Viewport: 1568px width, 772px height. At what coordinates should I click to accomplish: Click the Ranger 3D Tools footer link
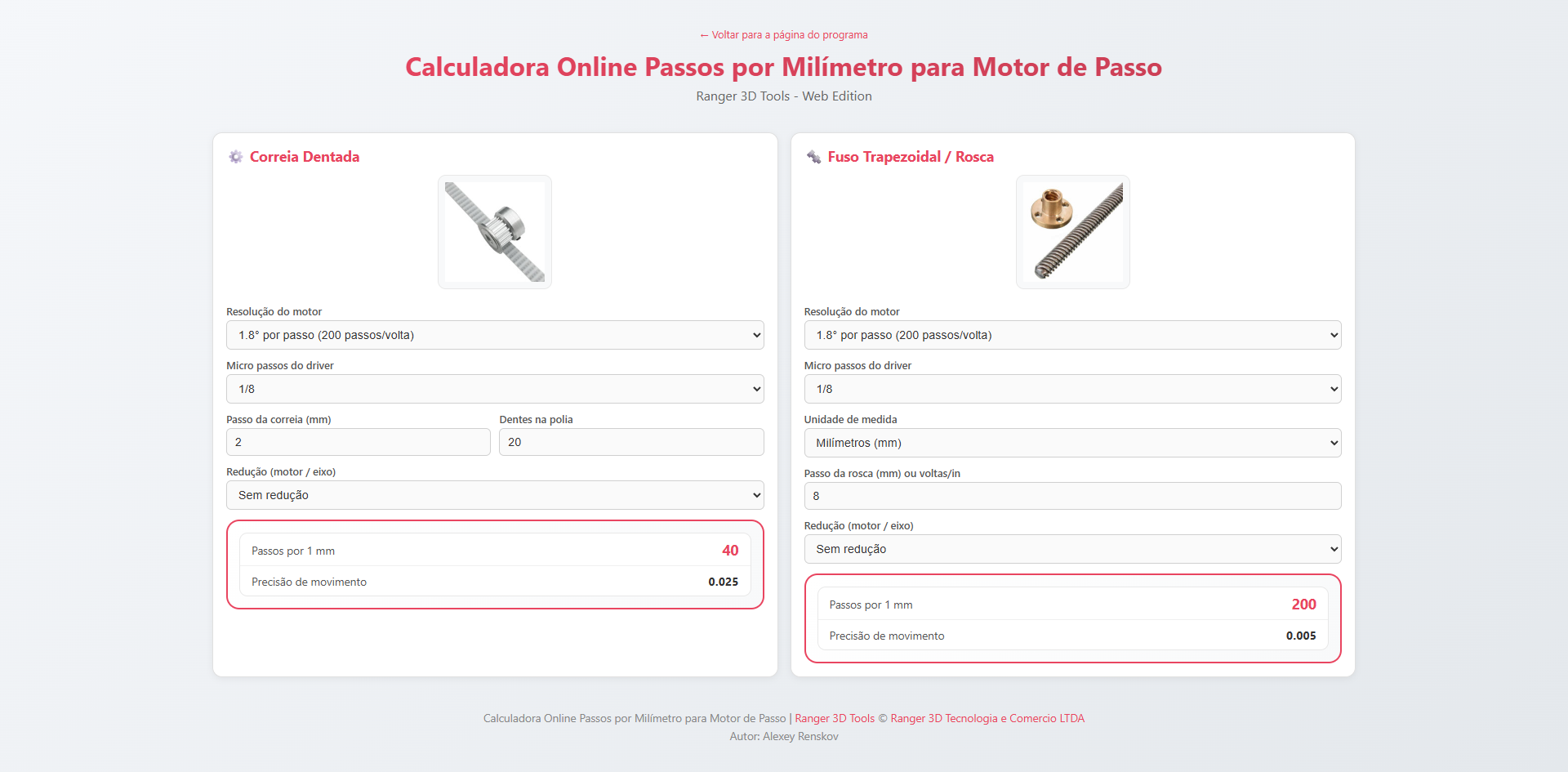pyautogui.click(x=834, y=718)
